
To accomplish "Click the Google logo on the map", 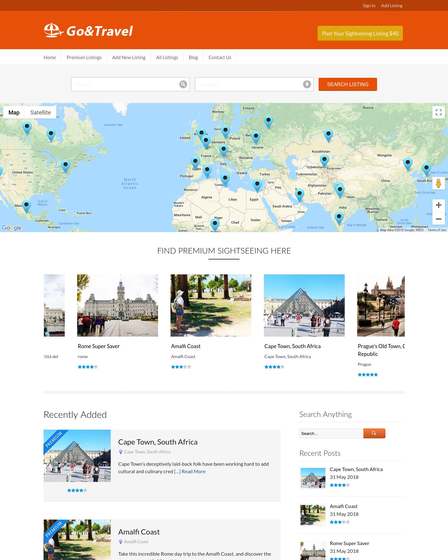I will click(x=11, y=228).
